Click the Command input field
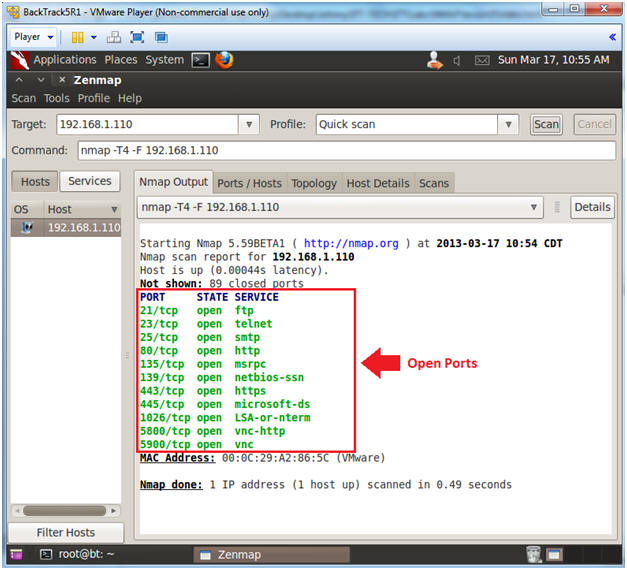Image resolution: width=627 pixels, height=570 pixels. 346,151
